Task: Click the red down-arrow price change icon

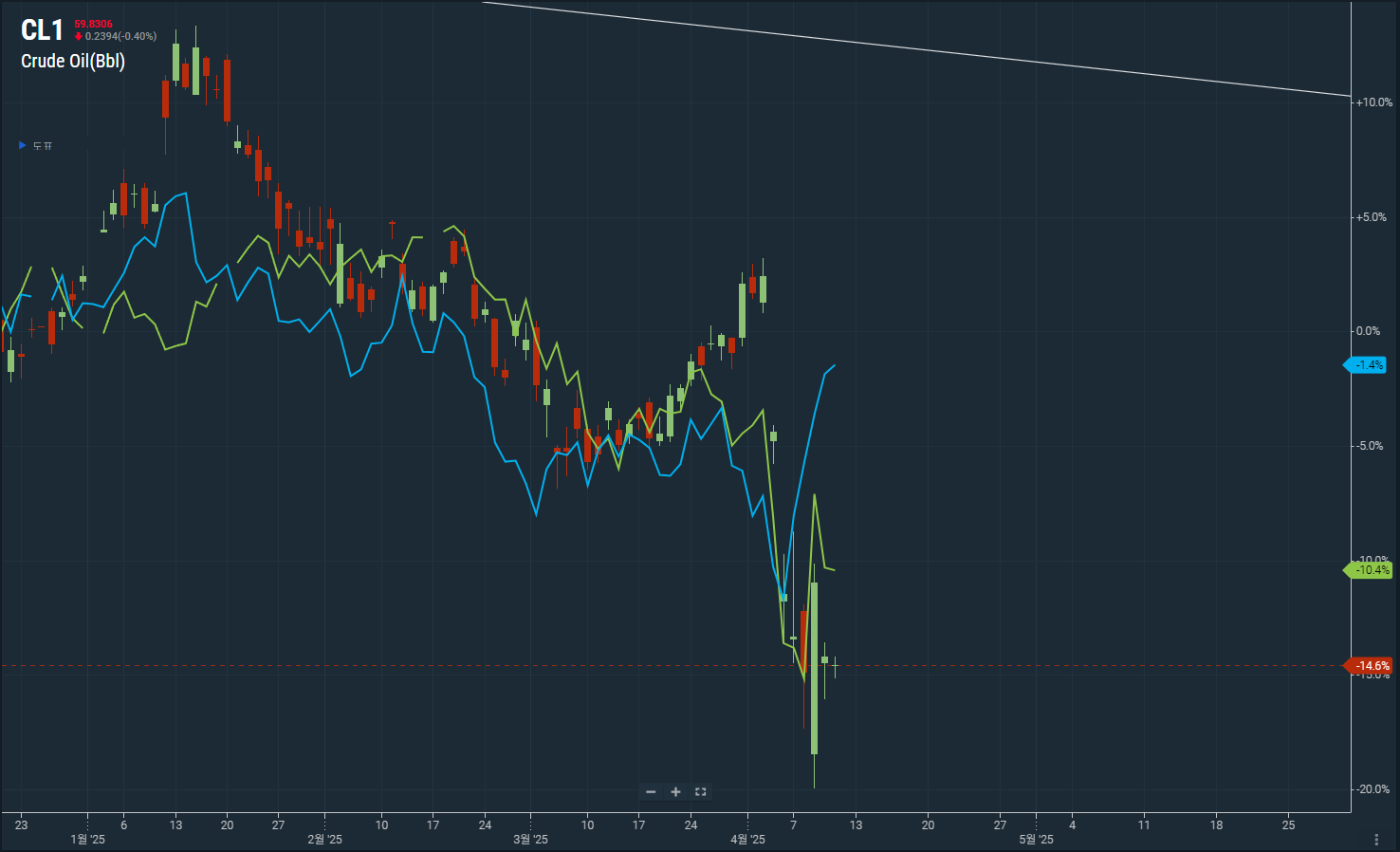Action: (79, 37)
